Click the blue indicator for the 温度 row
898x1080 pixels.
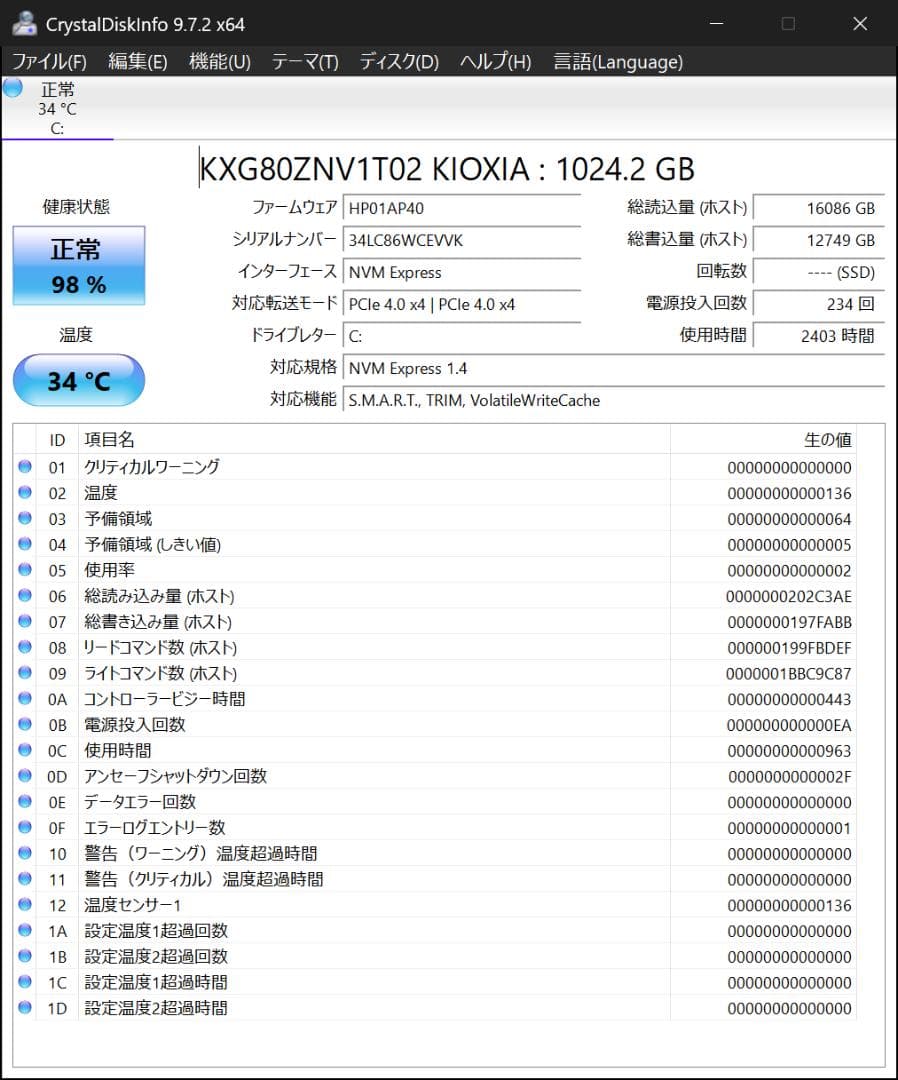click(x=25, y=493)
